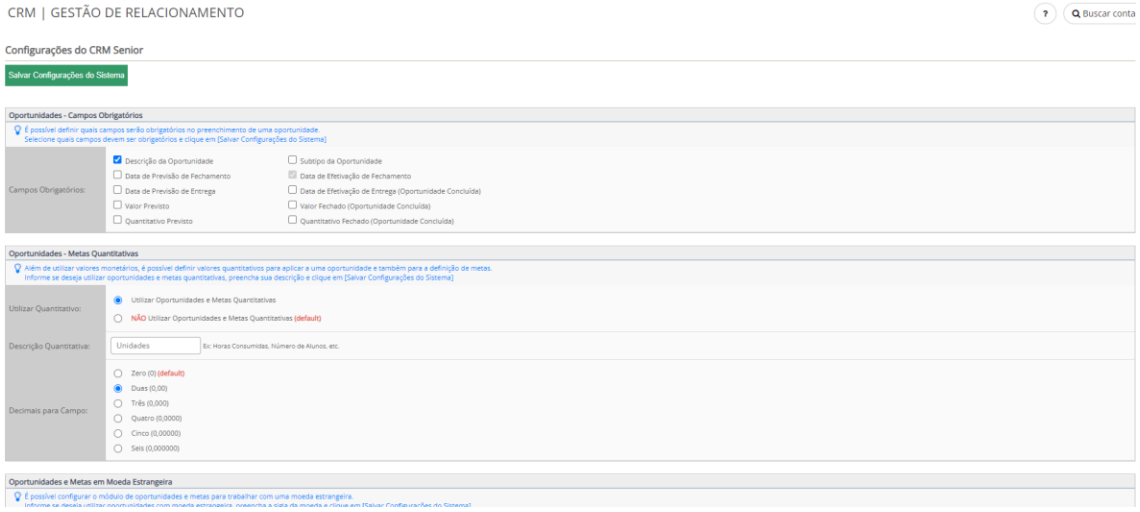1140x512 pixels.
Task: Open the help question mark icon
Action: click(x=1045, y=14)
